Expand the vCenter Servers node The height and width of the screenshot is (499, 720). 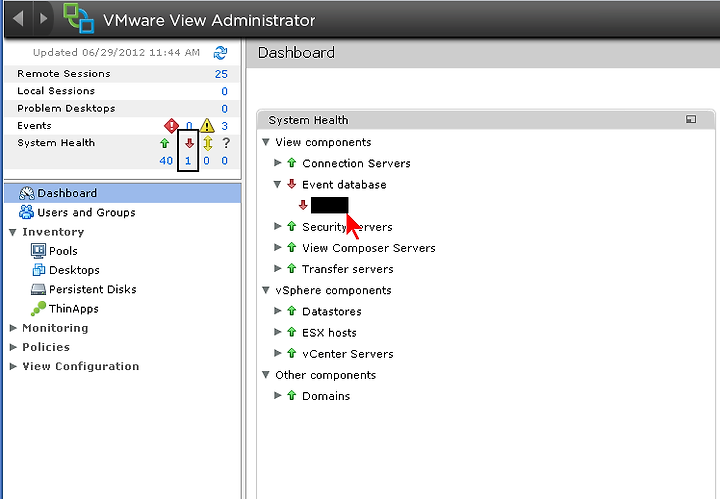click(x=277, y=353)
